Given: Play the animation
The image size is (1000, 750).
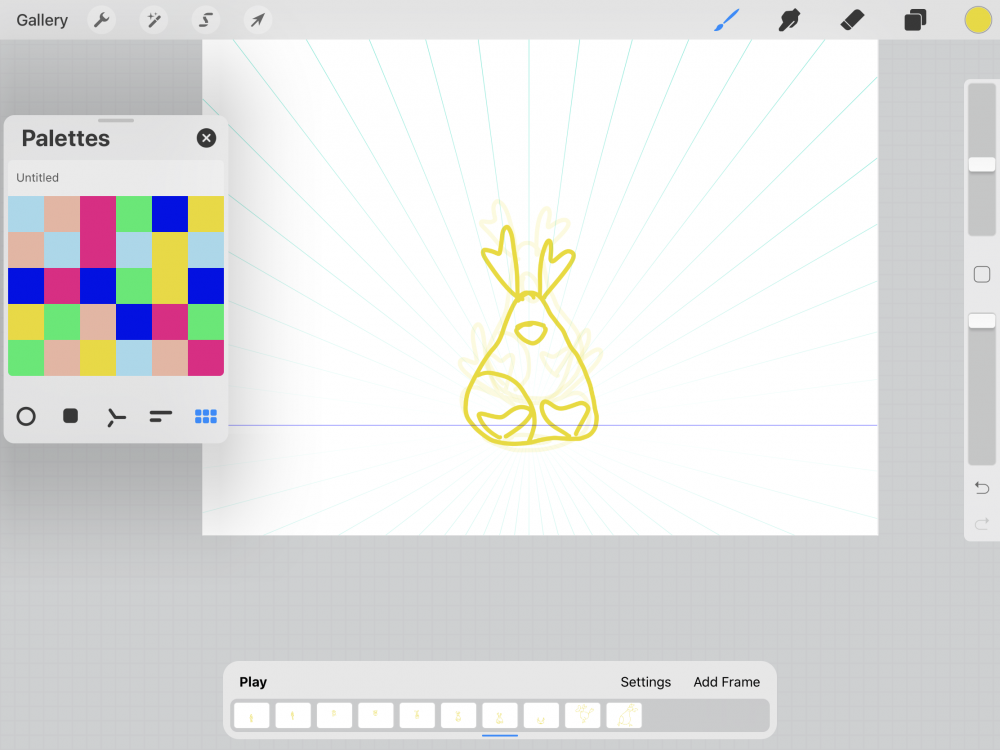Looking at the screenshot, I should click(x=253, y=682).
